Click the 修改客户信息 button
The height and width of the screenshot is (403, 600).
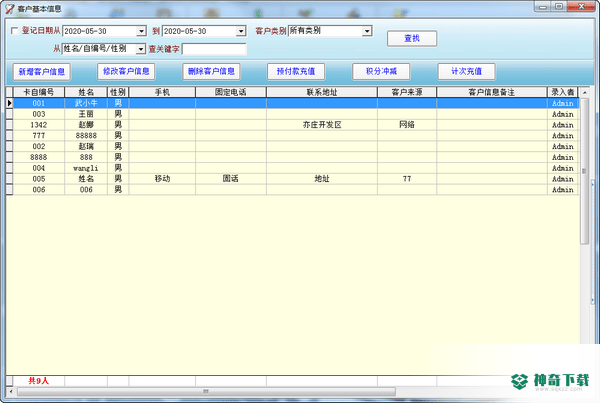(126, 71)
